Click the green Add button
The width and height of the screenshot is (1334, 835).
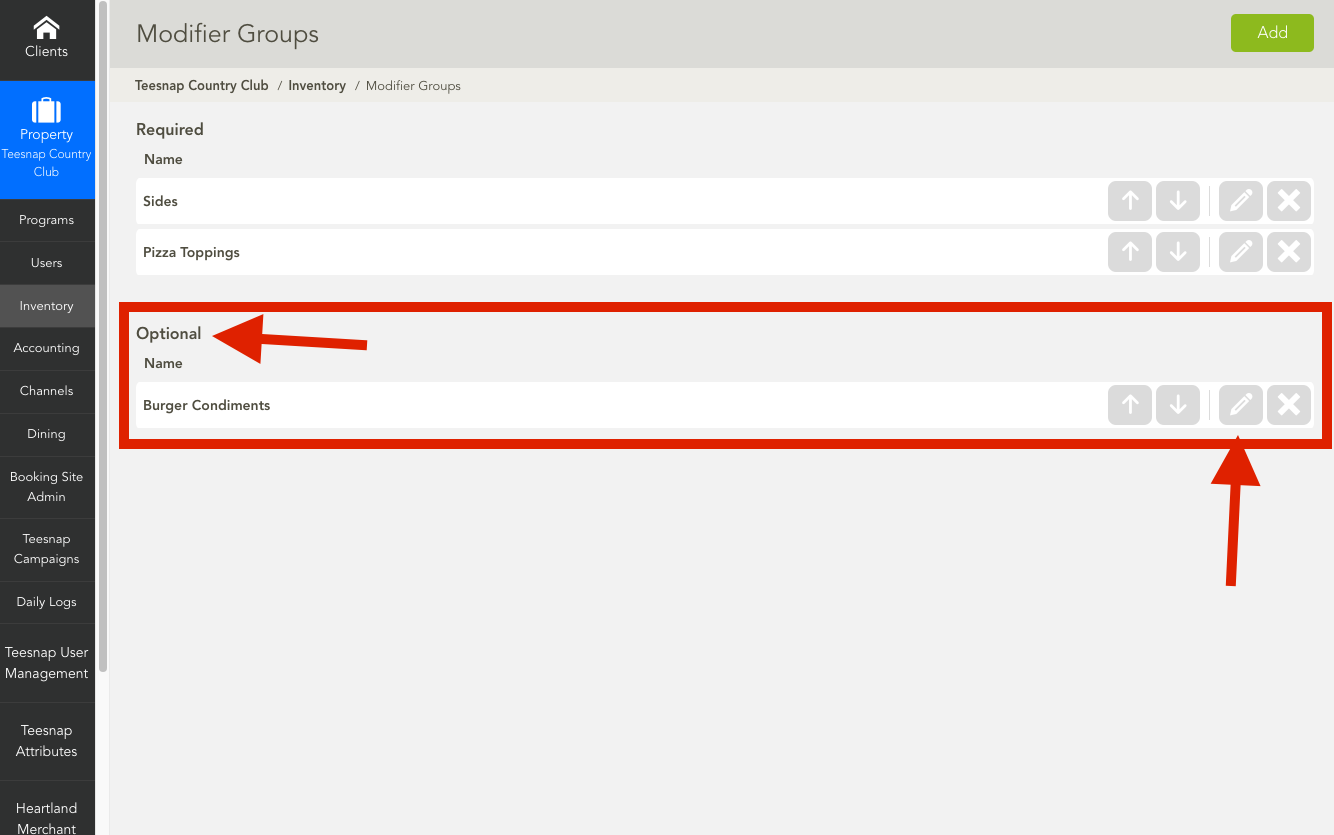click(1272, 33)
